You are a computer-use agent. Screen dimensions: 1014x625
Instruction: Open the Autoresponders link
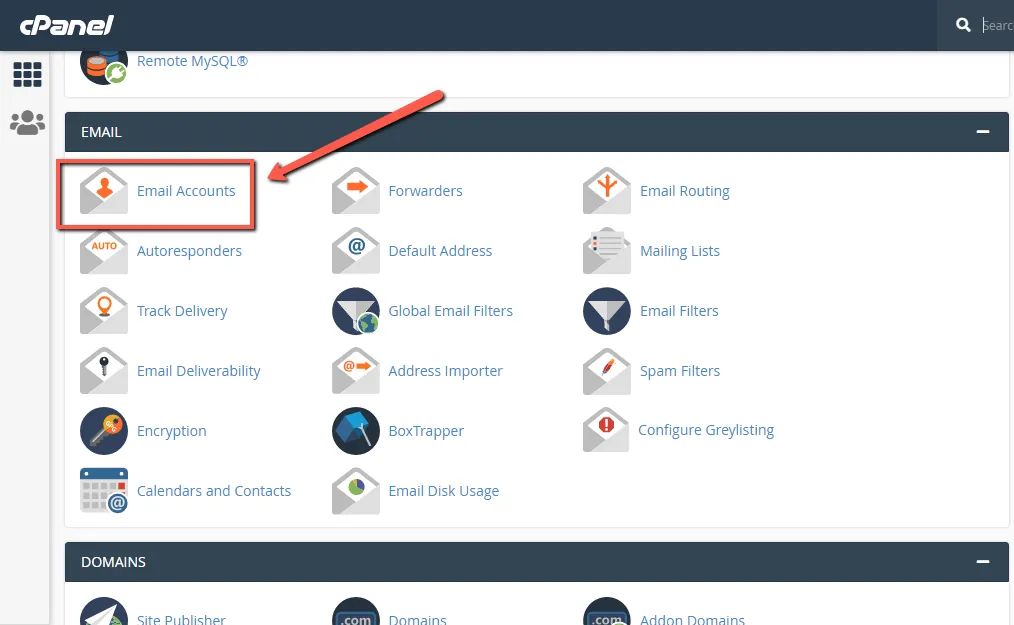coord(189,251)
